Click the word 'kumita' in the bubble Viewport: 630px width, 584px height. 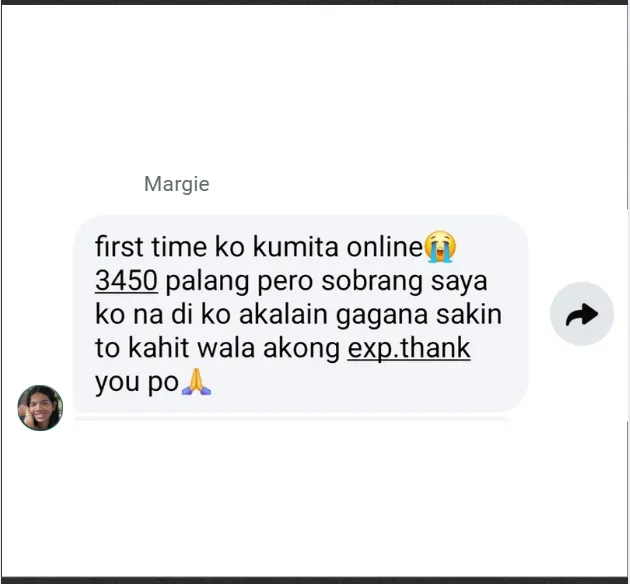click(x=296, y=247)
